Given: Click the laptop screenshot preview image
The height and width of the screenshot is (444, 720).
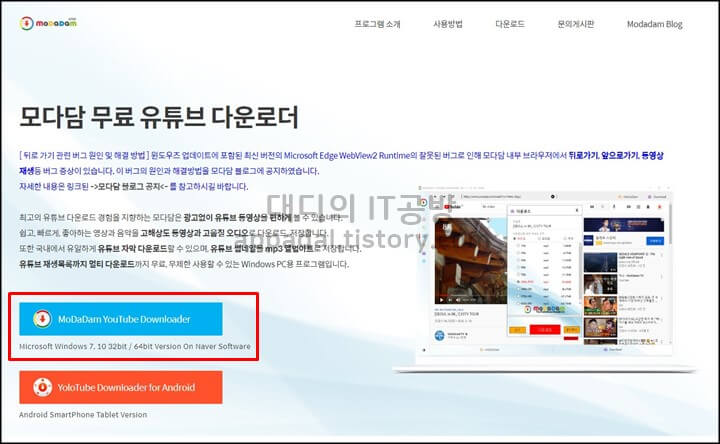Looking at the screenshot, I should click(544, 278).
